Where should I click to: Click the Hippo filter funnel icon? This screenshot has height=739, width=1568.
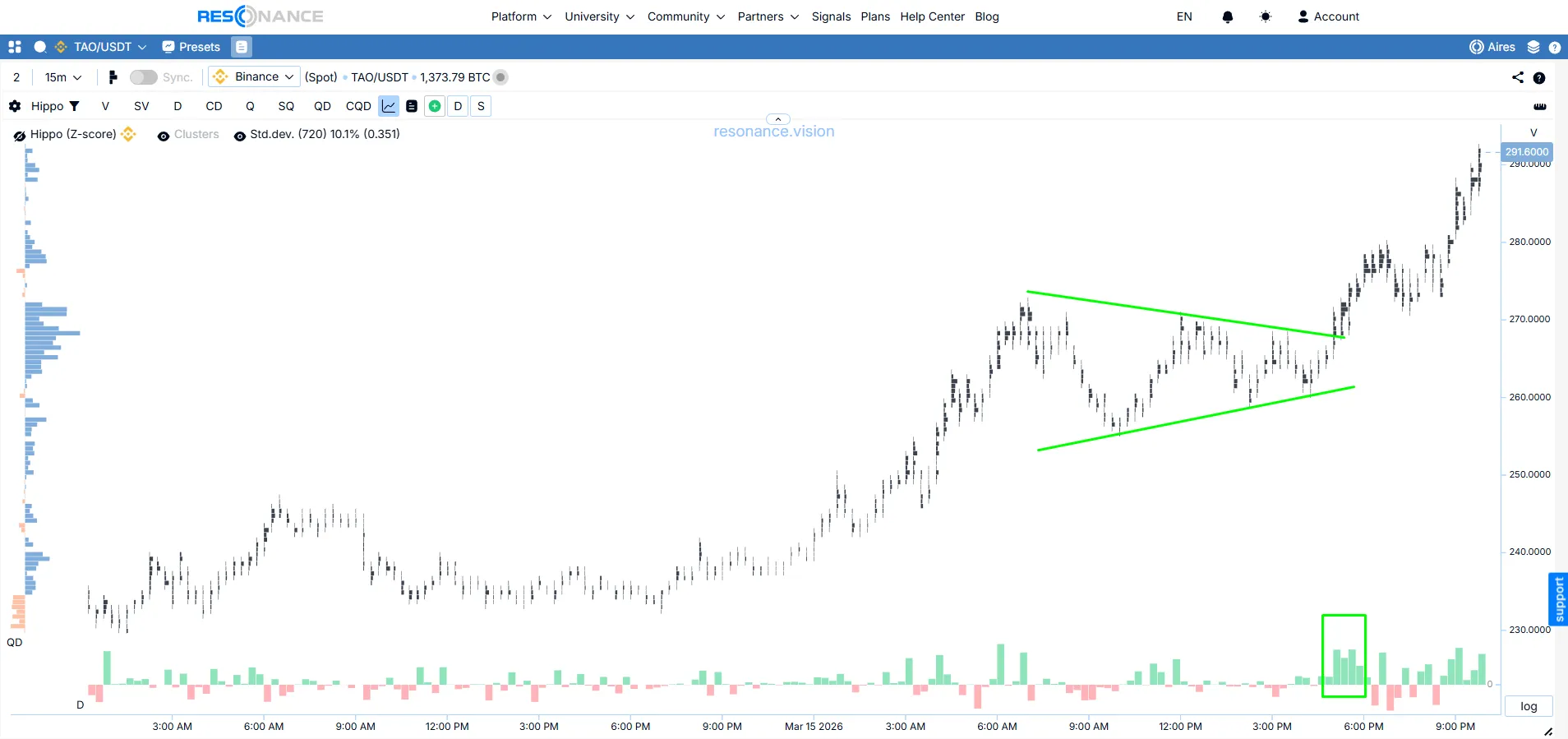pos(74,106)
